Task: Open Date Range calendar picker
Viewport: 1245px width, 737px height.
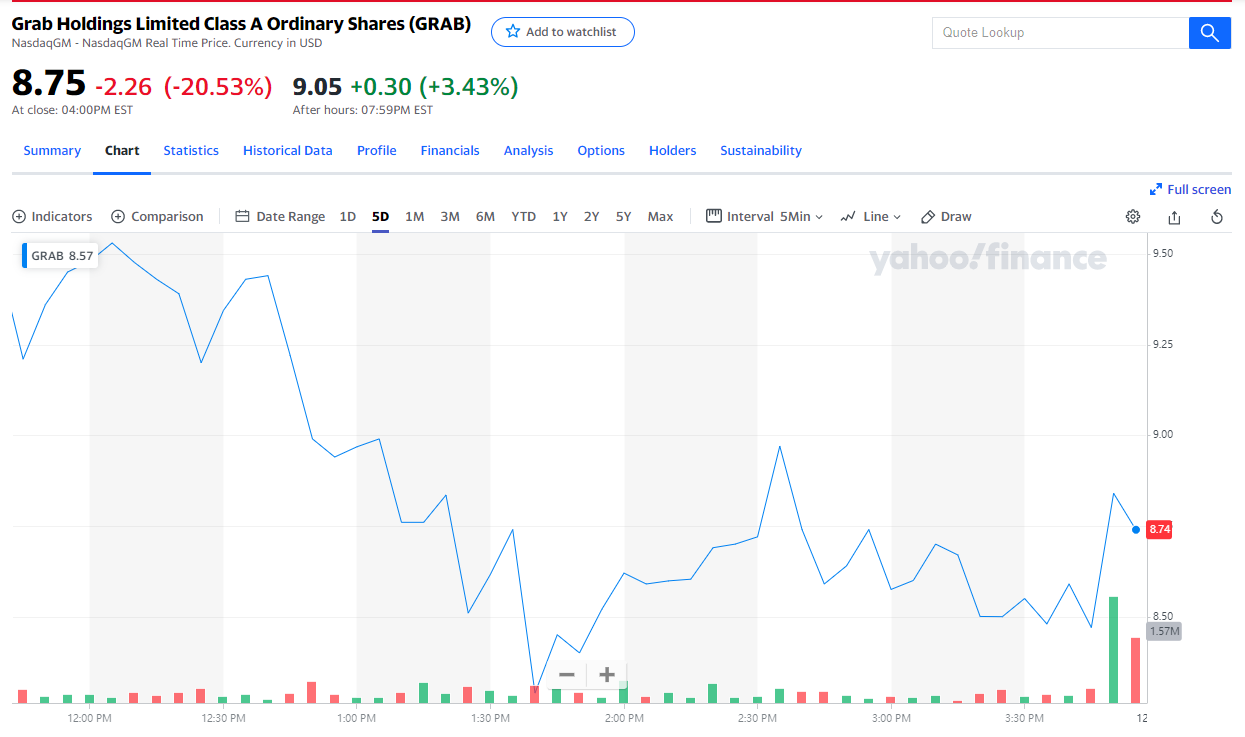Action: (x=280, y=217)
